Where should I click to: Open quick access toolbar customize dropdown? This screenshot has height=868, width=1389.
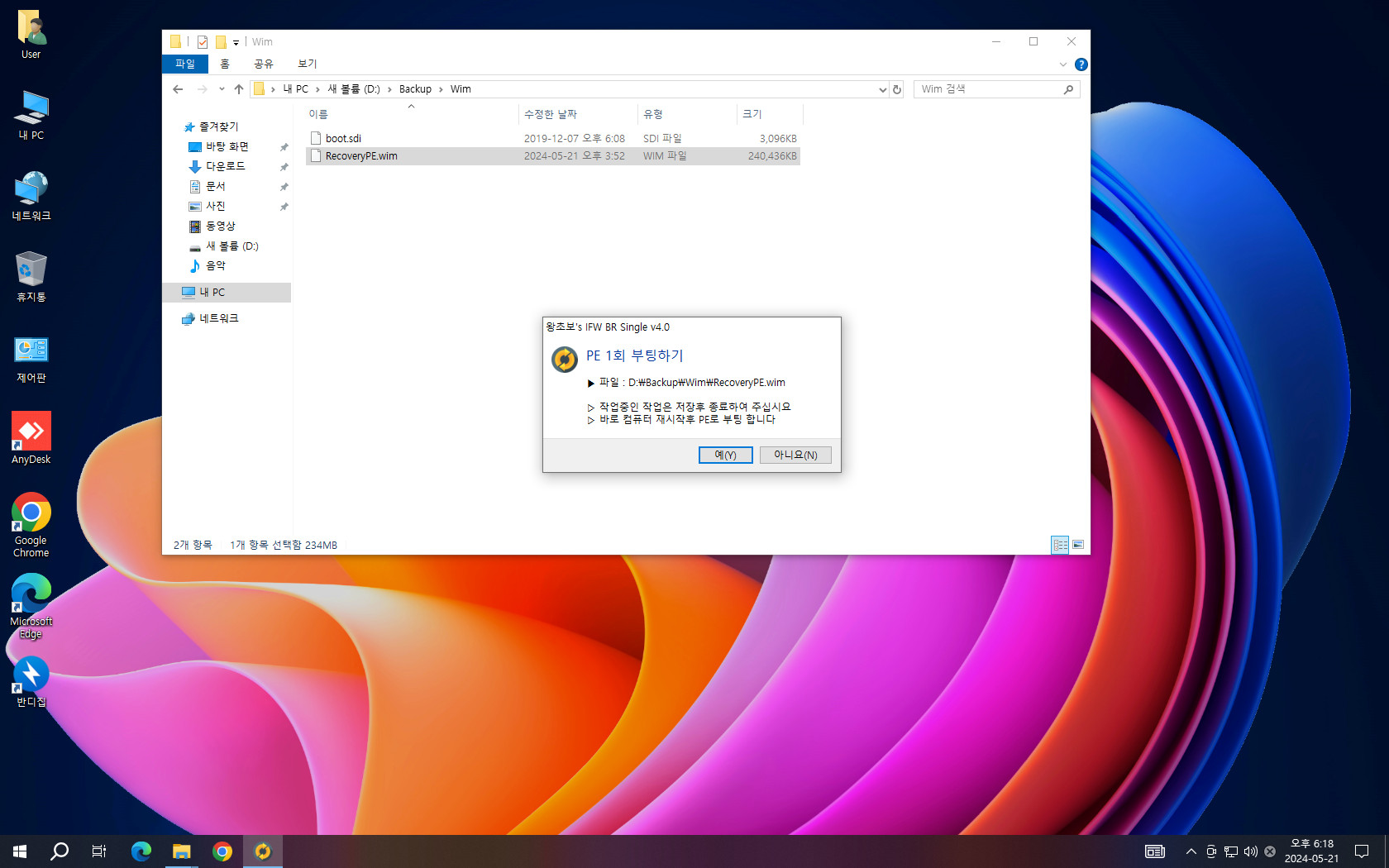[236, 42]
